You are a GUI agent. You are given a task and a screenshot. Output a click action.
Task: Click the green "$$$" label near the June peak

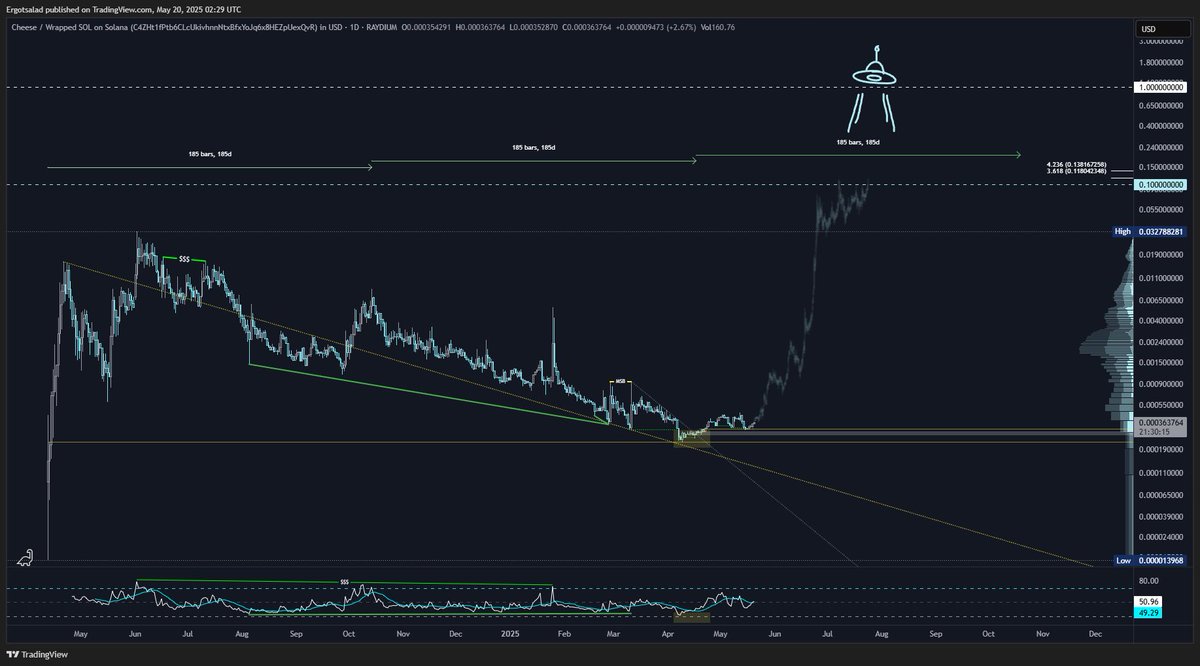185,258
